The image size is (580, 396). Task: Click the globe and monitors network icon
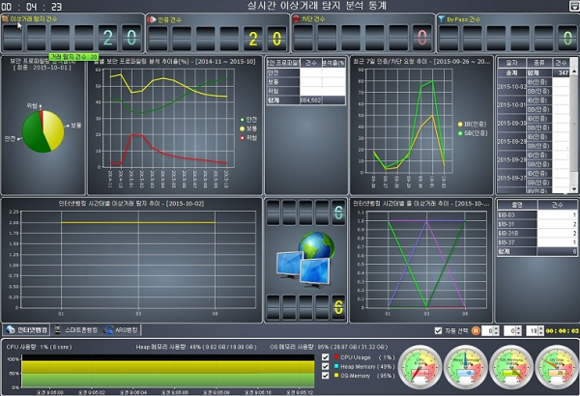pos(306,260)
